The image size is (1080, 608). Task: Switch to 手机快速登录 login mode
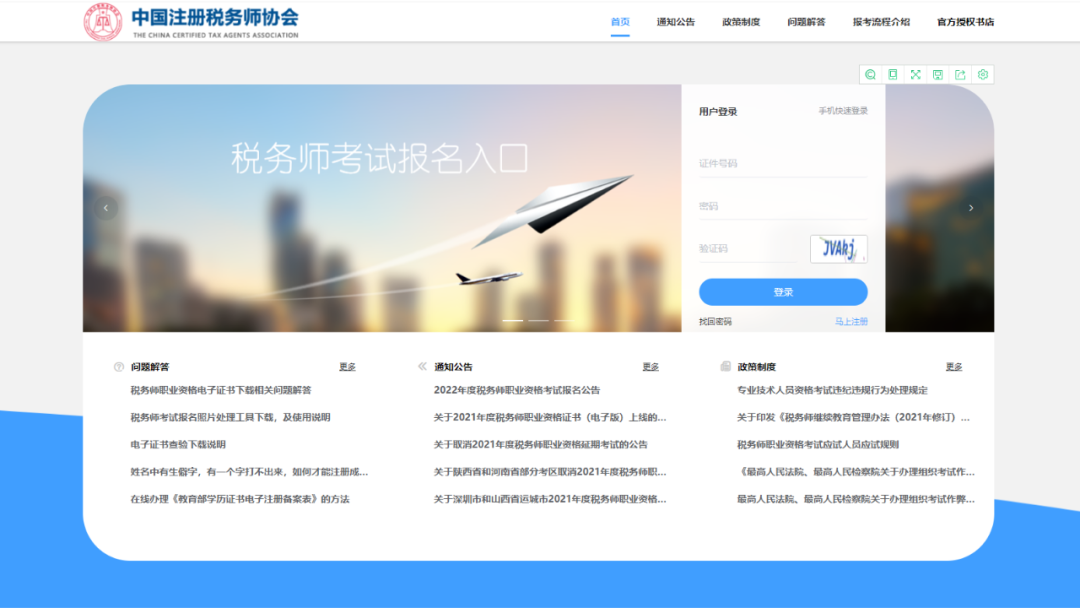[843, 111]
